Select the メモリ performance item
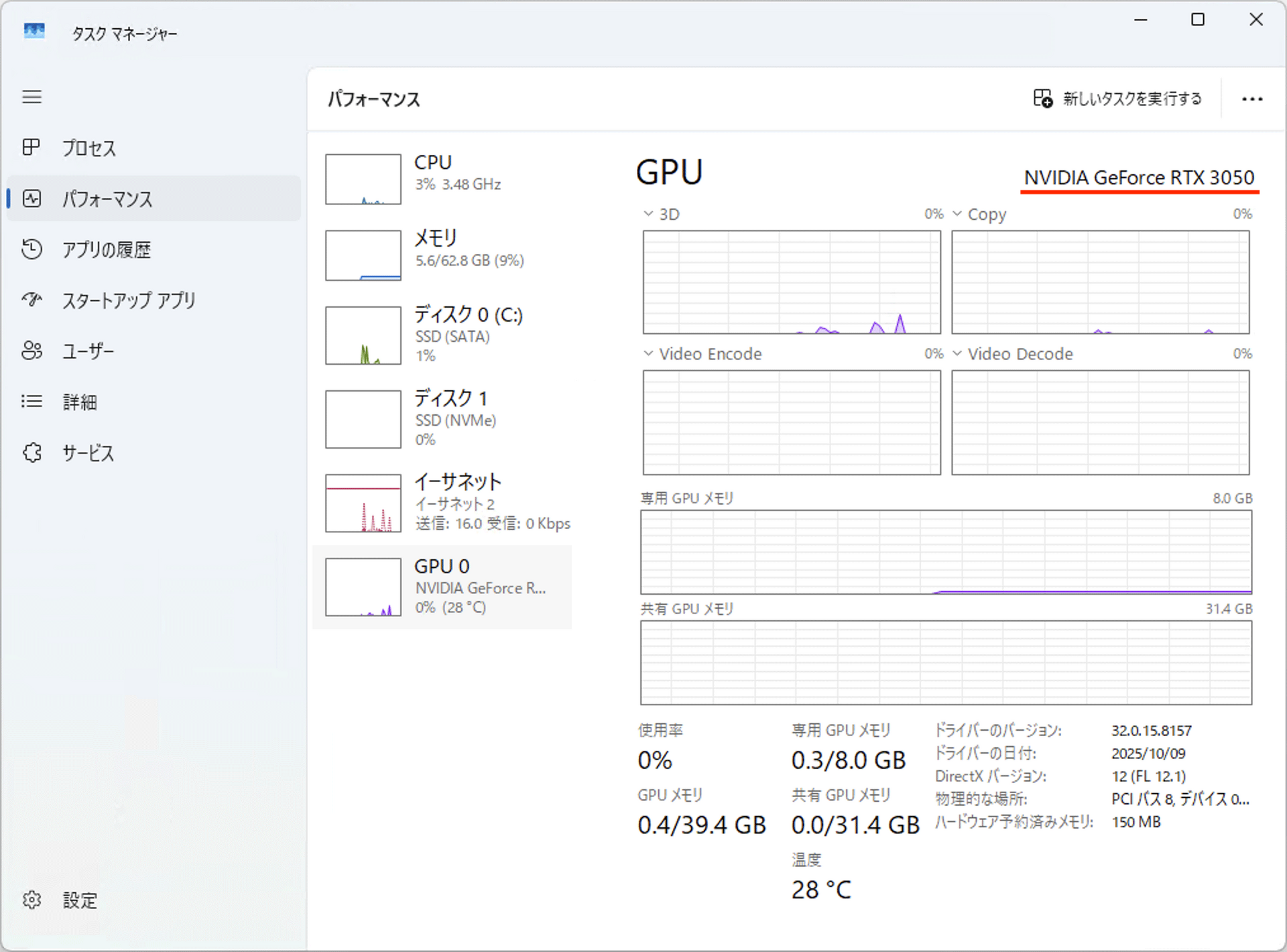The width and height of the screenshot is (1287, 952). (442, 255)
